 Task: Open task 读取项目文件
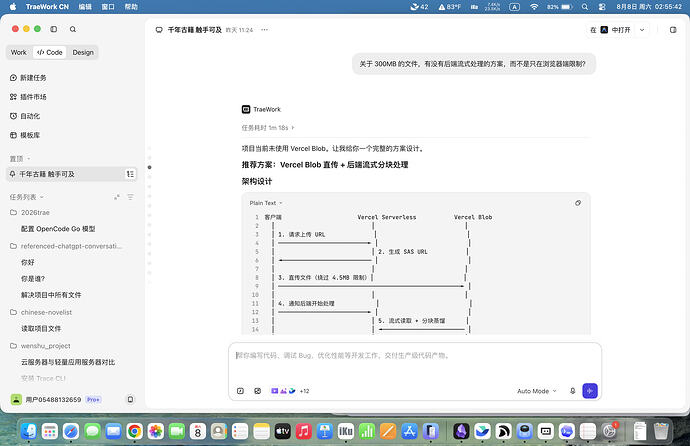click(41, 329)
